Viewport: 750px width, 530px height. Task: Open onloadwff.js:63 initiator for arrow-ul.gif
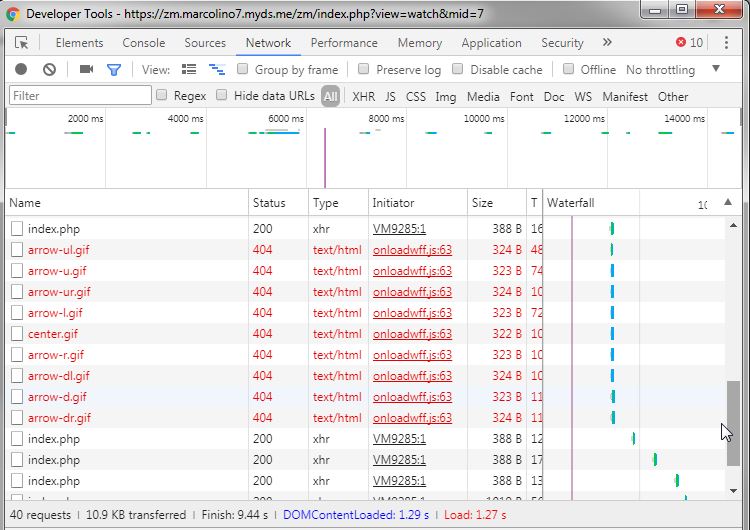(412, 250)
